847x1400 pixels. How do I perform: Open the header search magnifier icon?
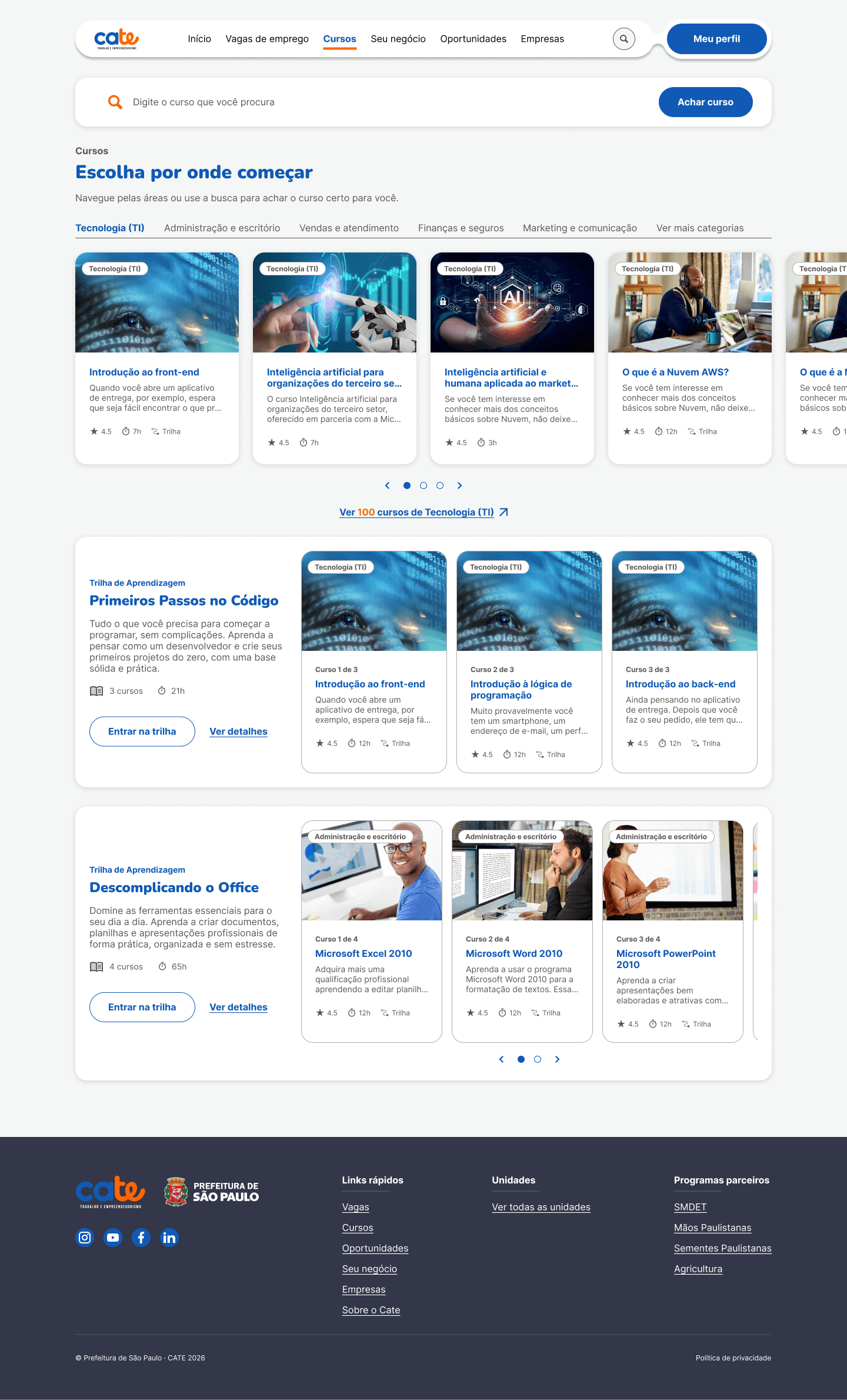click(x=624, y=39)
